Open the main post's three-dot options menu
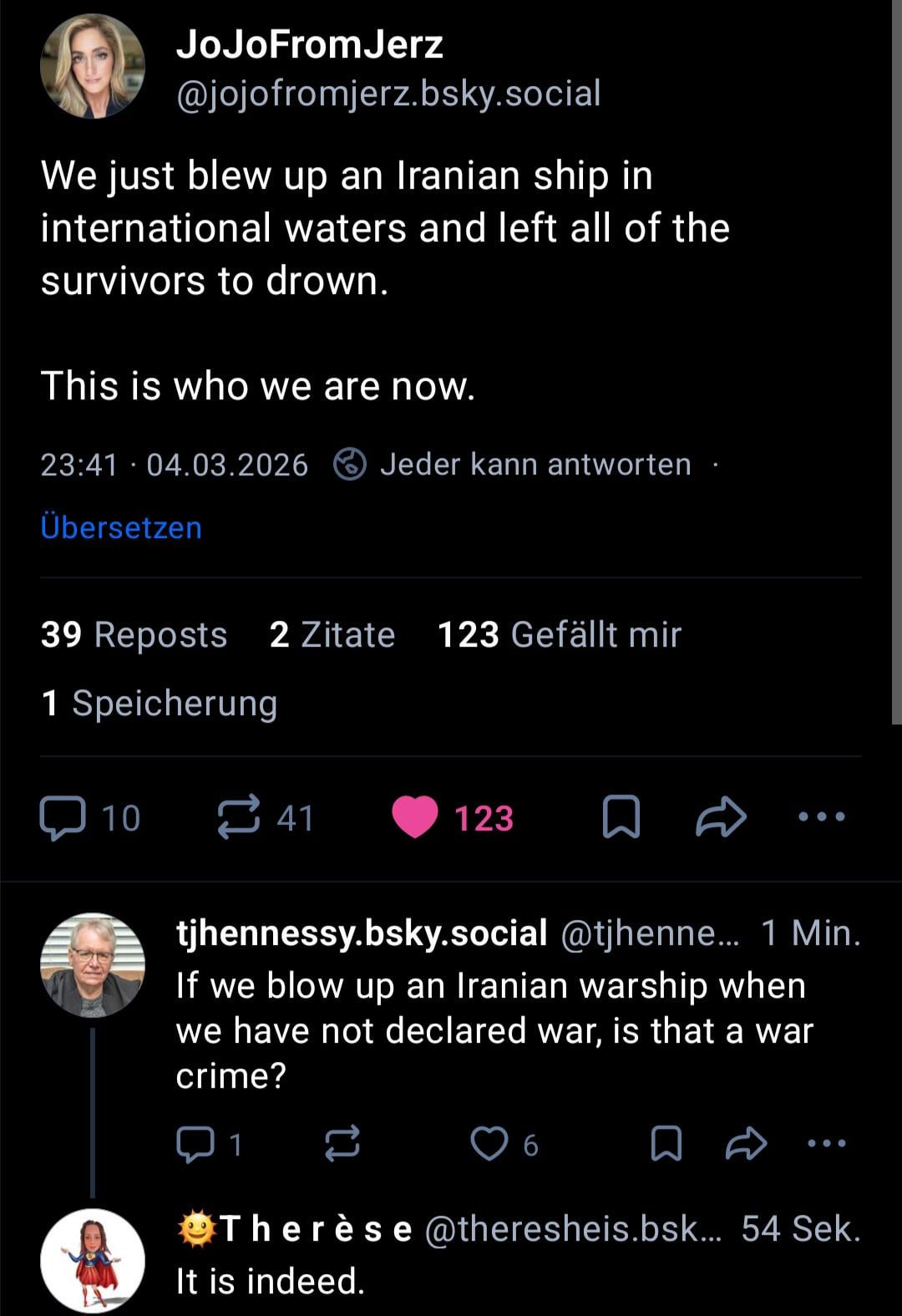 pos(822,817)
